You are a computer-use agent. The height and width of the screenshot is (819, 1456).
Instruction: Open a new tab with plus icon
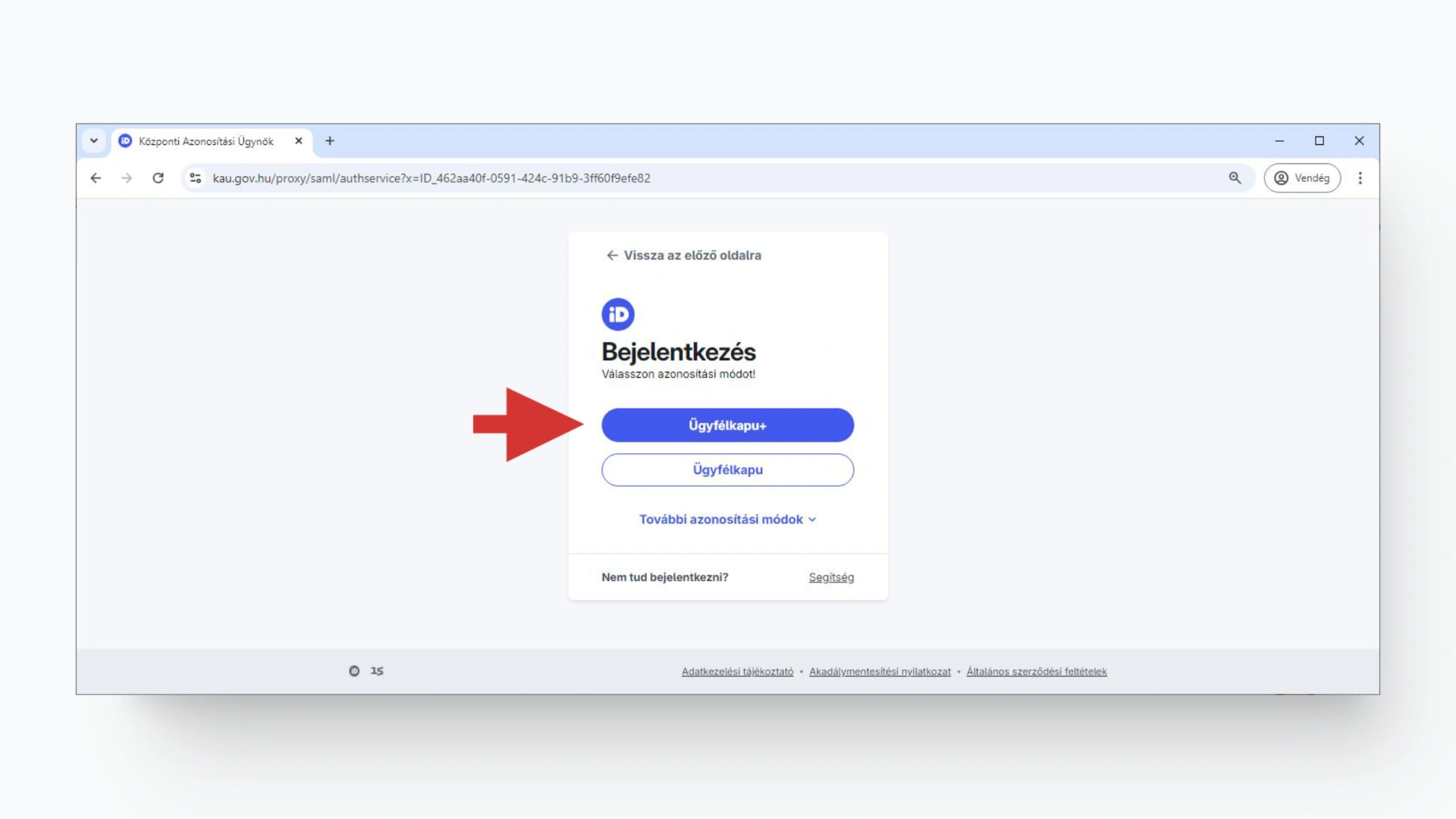(x=330, y=141)
